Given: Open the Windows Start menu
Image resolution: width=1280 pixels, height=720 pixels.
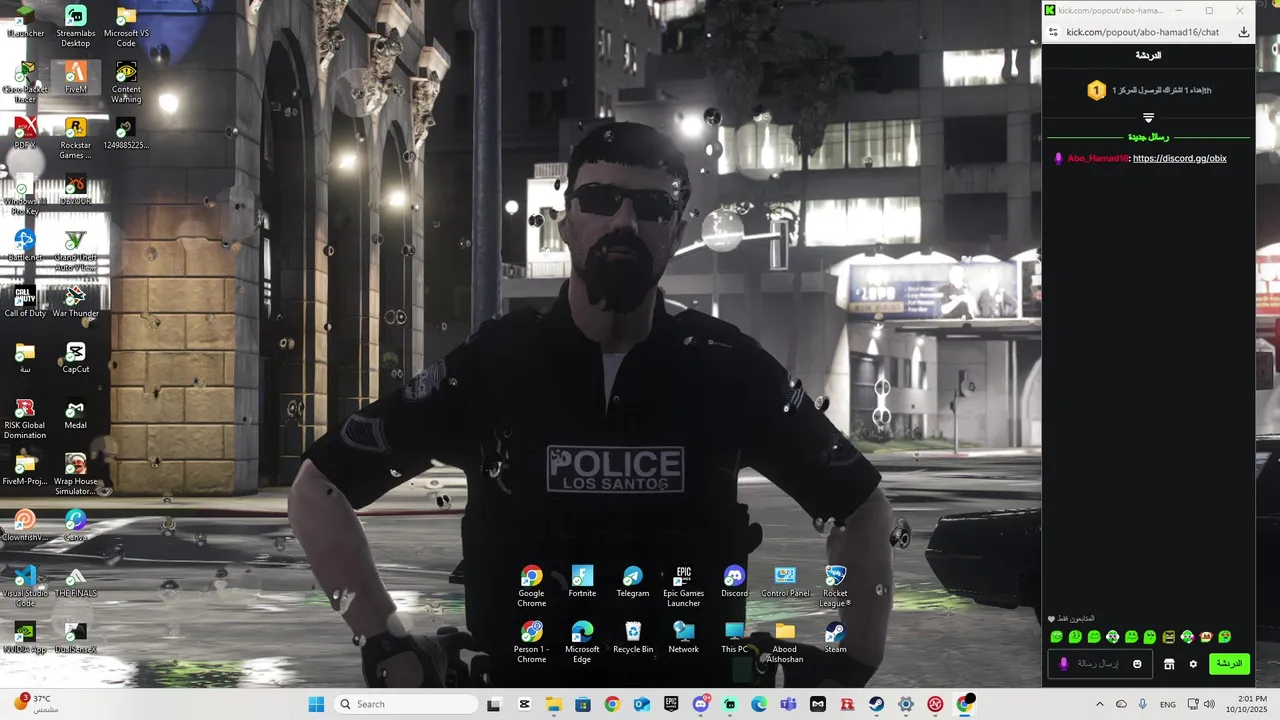Looking at the screenshot, I should [316, 704].
